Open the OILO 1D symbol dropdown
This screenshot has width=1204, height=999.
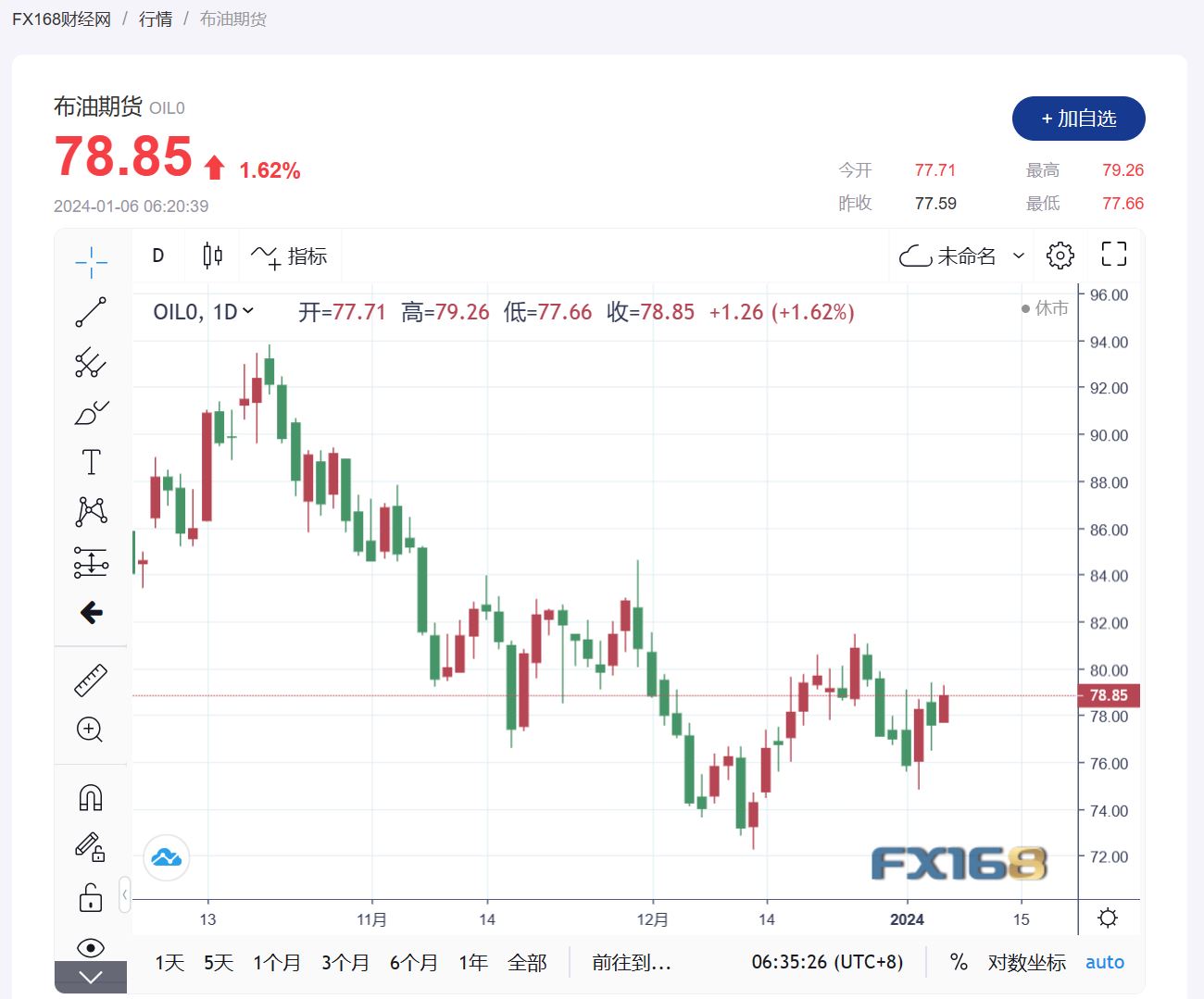click(x=204, y=312)
